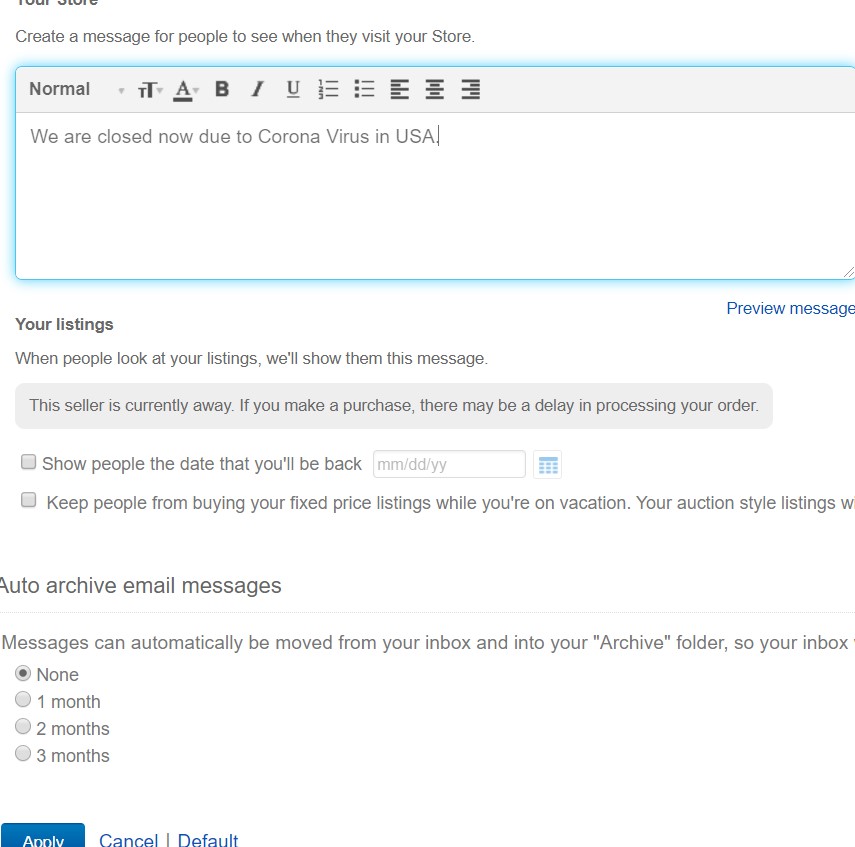Viewport: 855px width, 847px height.
Task: Click the Cancel link
Action: click(x=129, y=839)
